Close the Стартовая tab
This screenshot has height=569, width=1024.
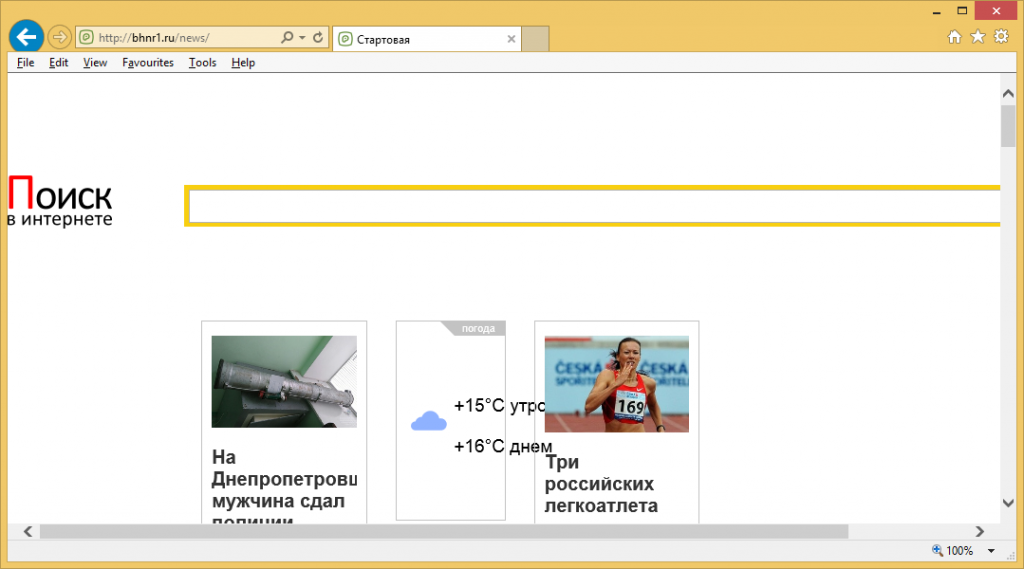512,39
